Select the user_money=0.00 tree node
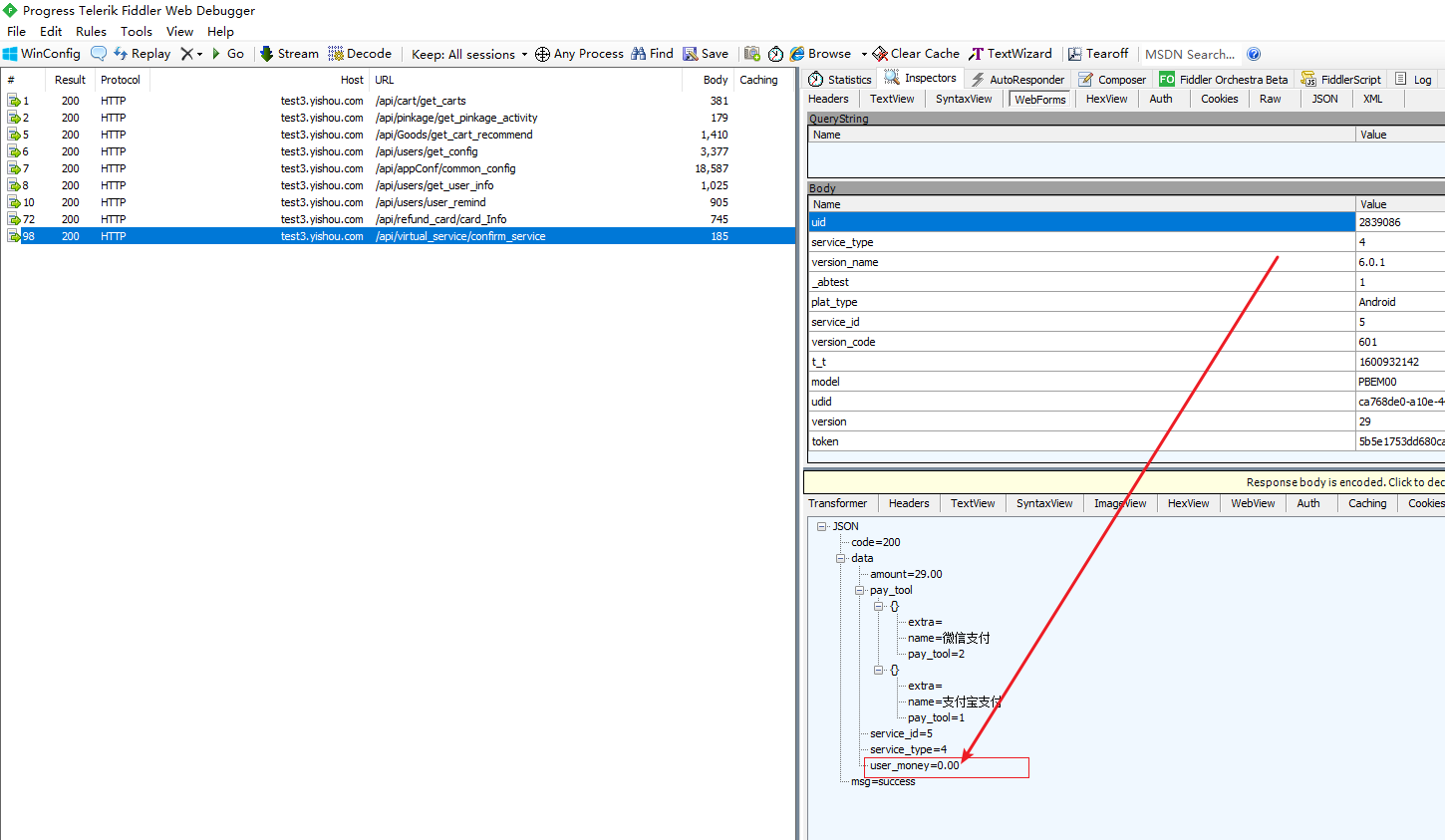This screenshot has width=1445, height=840. pyautogui.click(x=914, y=765)
